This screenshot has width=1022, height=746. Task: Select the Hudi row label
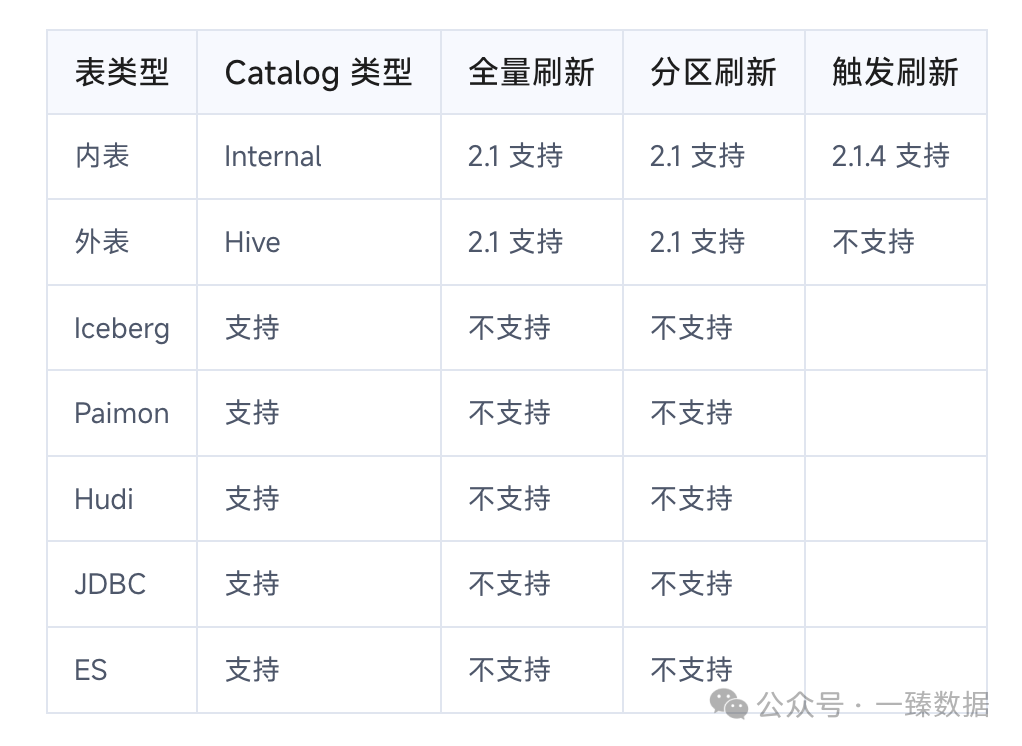[104, 499]
